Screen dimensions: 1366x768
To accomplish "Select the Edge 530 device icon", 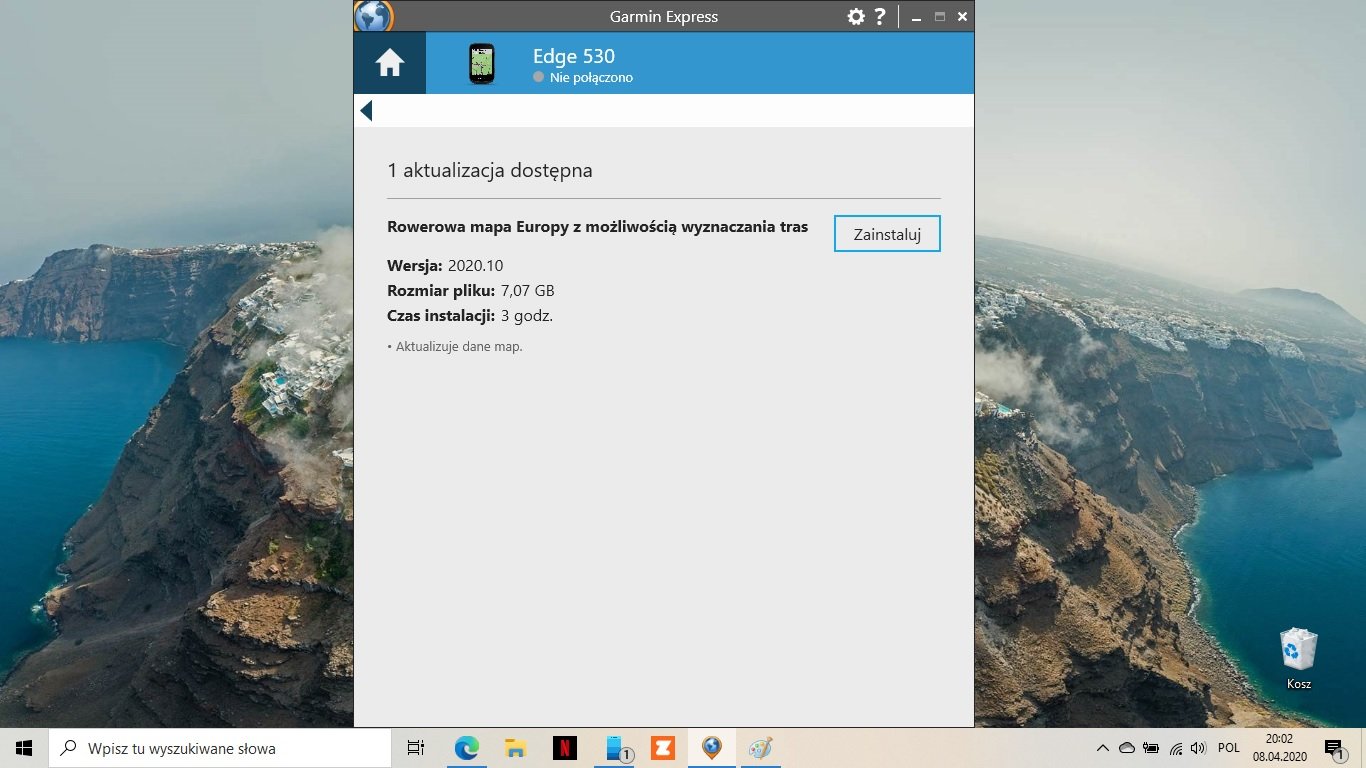I will click(x=482, y=64).
